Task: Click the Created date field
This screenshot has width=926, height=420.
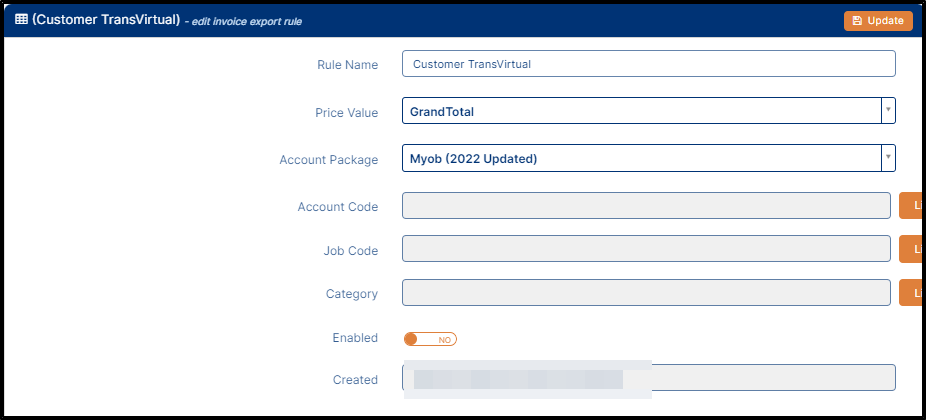Action: 648,378
